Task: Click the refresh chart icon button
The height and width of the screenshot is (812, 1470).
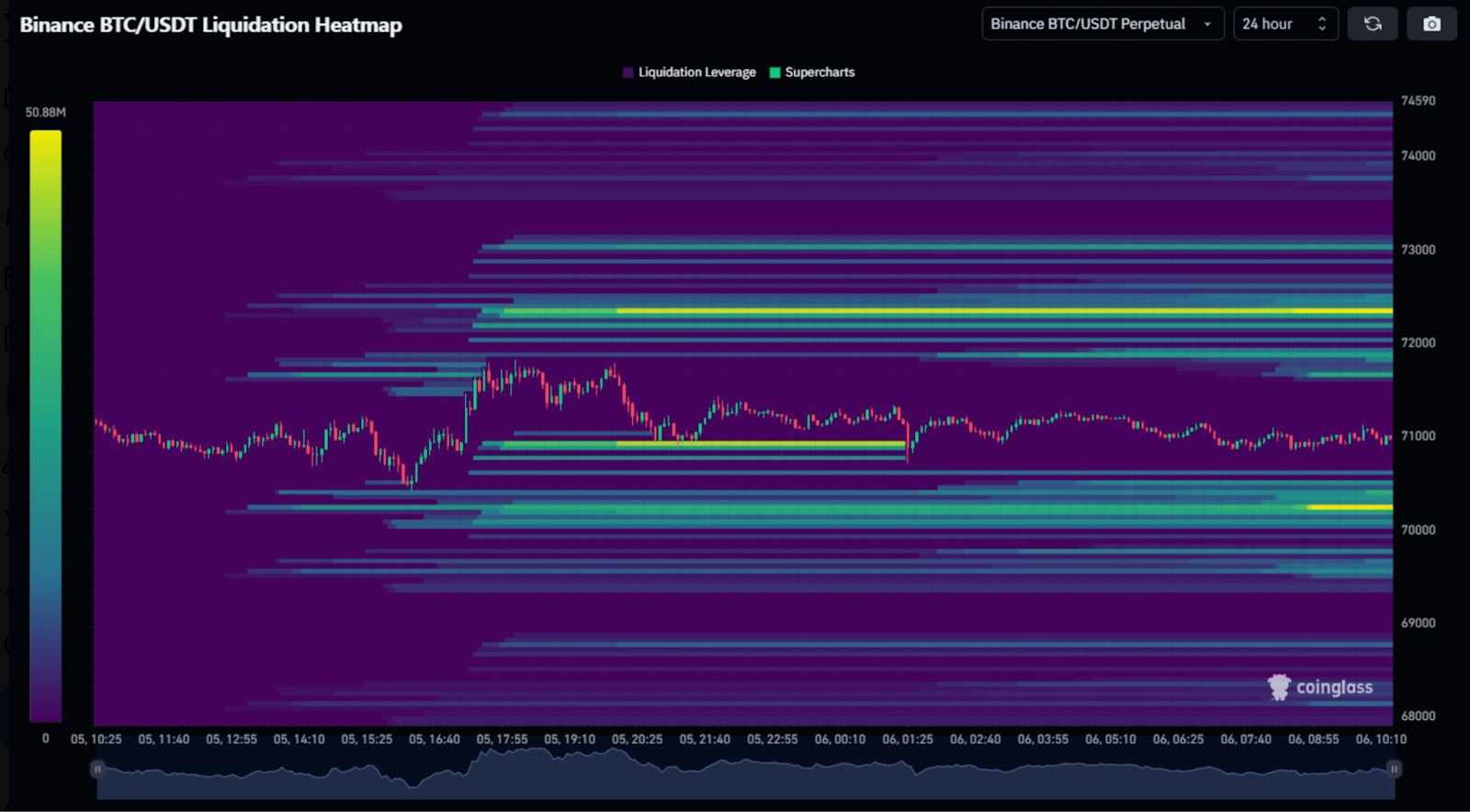Action: tap(1373, 24)
